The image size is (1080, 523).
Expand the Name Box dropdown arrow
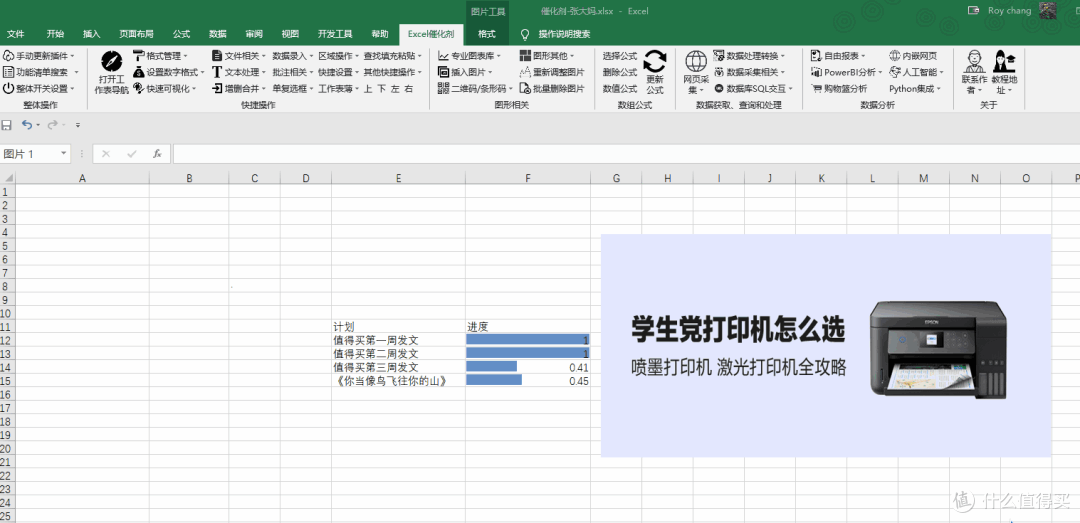pos(64,154)
